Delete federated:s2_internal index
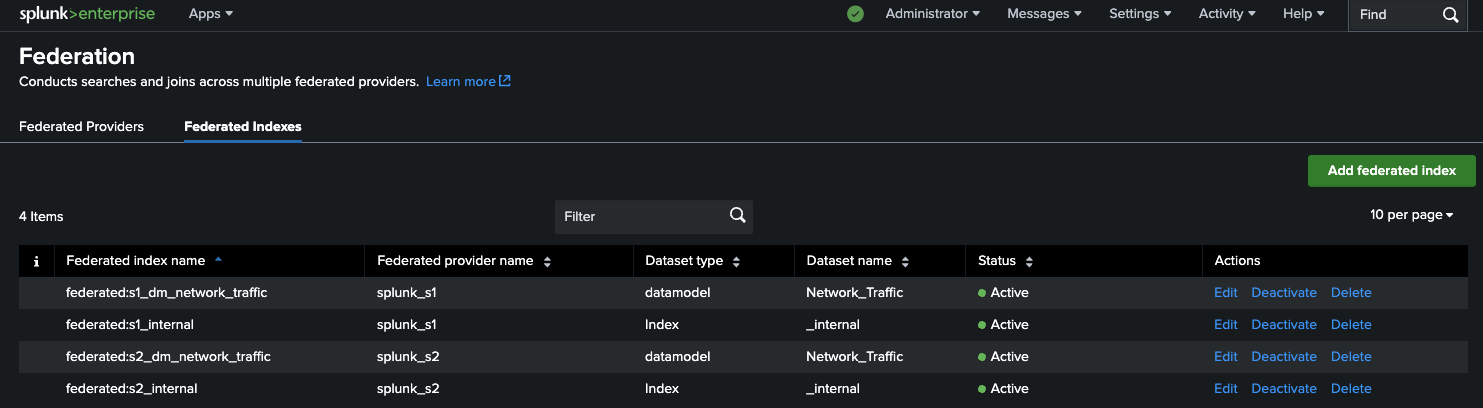1483x408 pixels. pos(1351,389)
